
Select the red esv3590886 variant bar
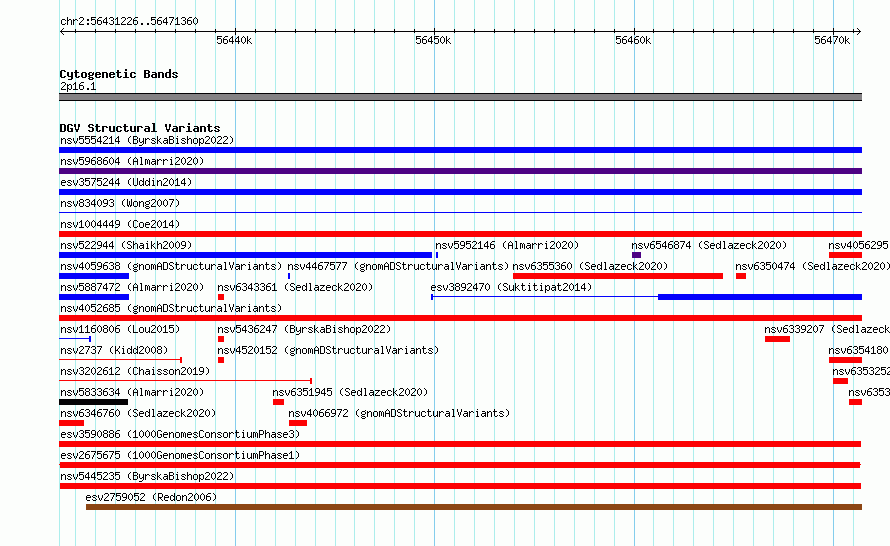click(460, 444)
